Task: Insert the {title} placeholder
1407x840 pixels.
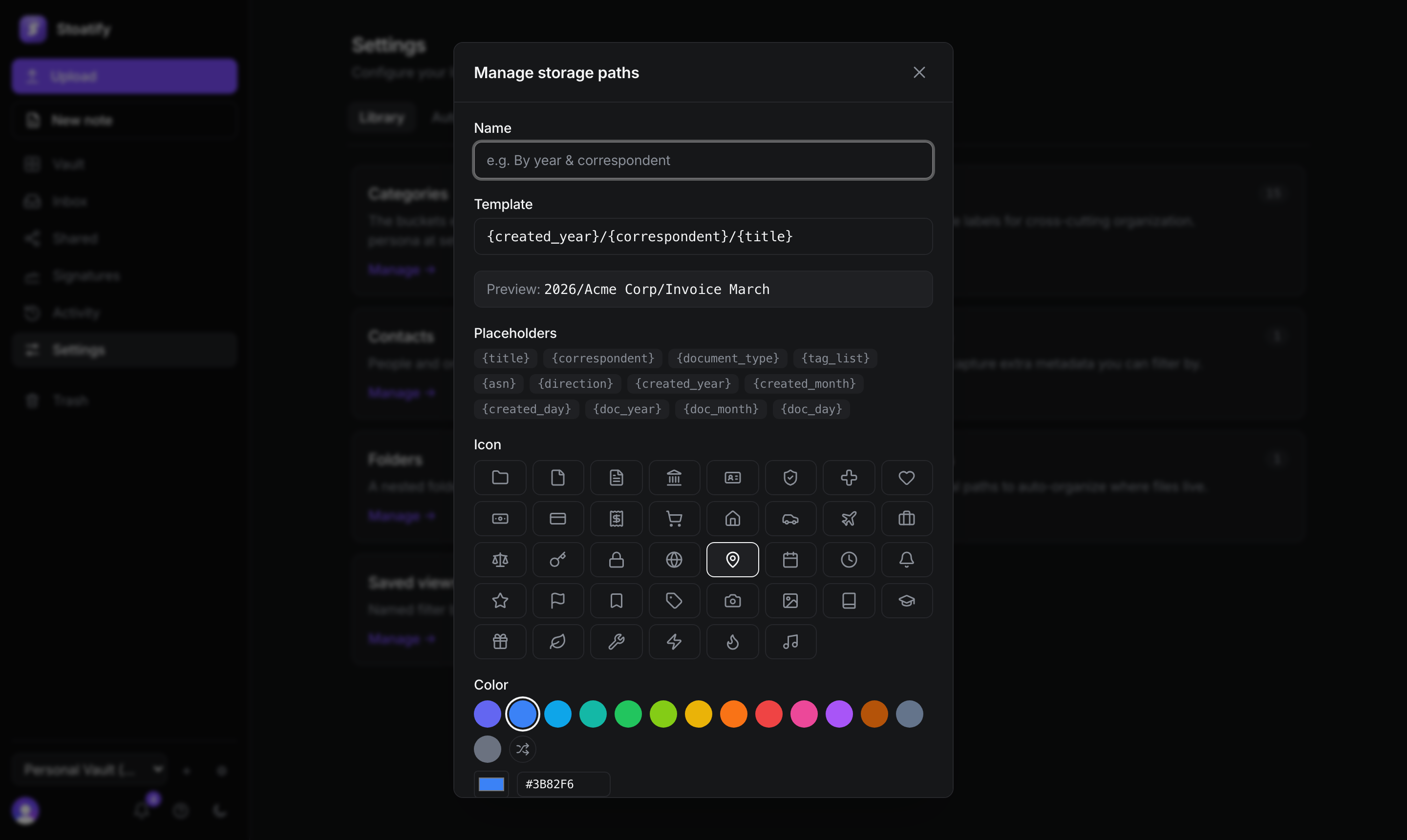Action: tap(506, 358)
